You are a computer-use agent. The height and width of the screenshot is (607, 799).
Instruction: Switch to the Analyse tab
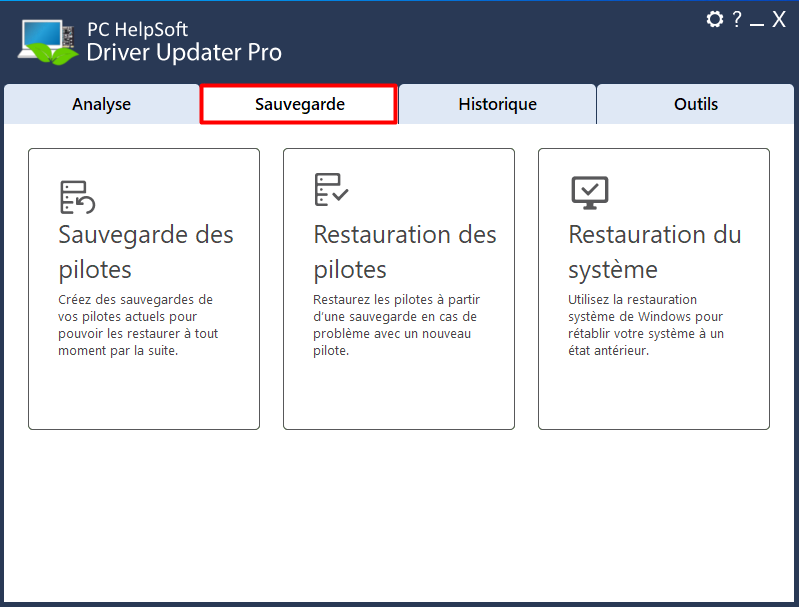pyautogui.click(x=101, y=104)
